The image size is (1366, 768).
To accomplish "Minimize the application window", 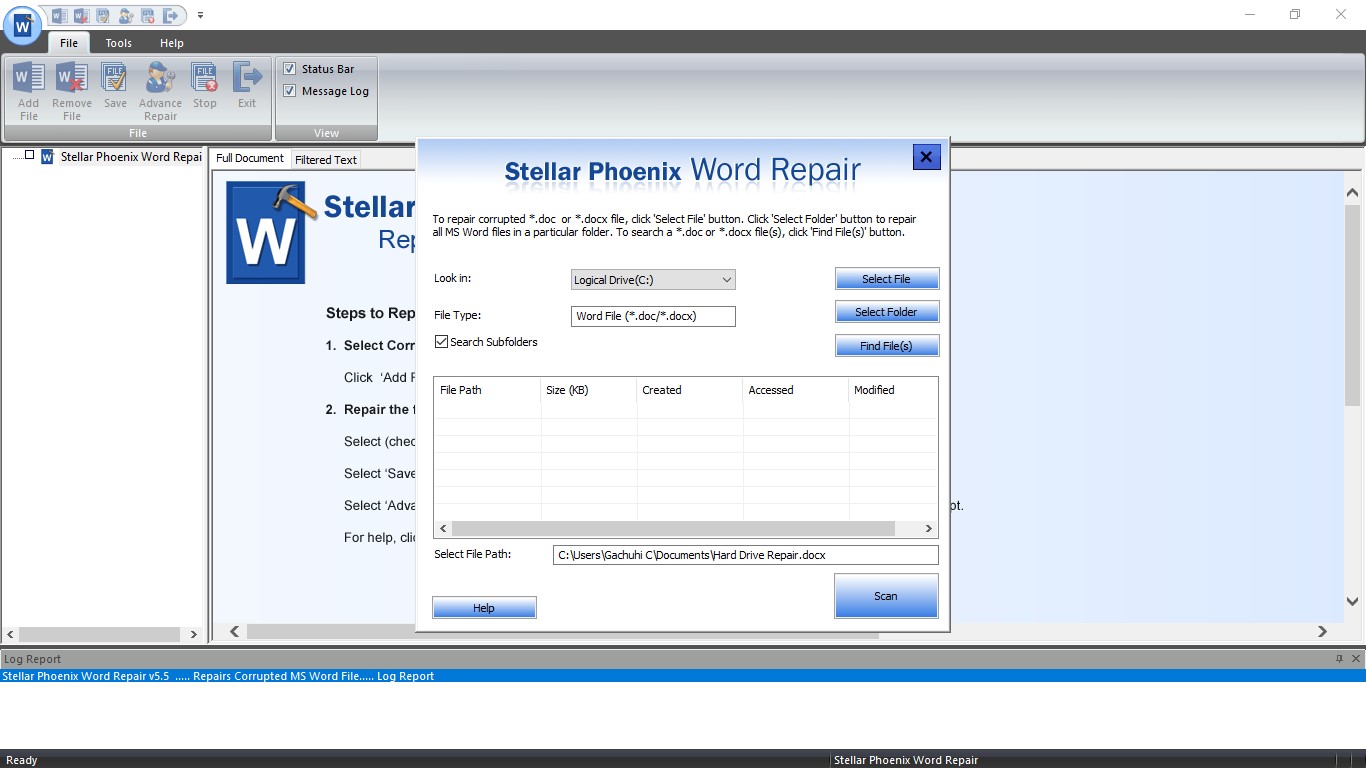I will (x=1251, y=14).
